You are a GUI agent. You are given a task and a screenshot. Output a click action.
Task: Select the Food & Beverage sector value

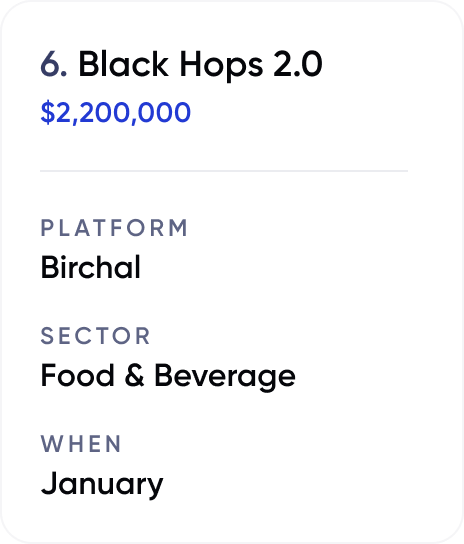(168, 377)
